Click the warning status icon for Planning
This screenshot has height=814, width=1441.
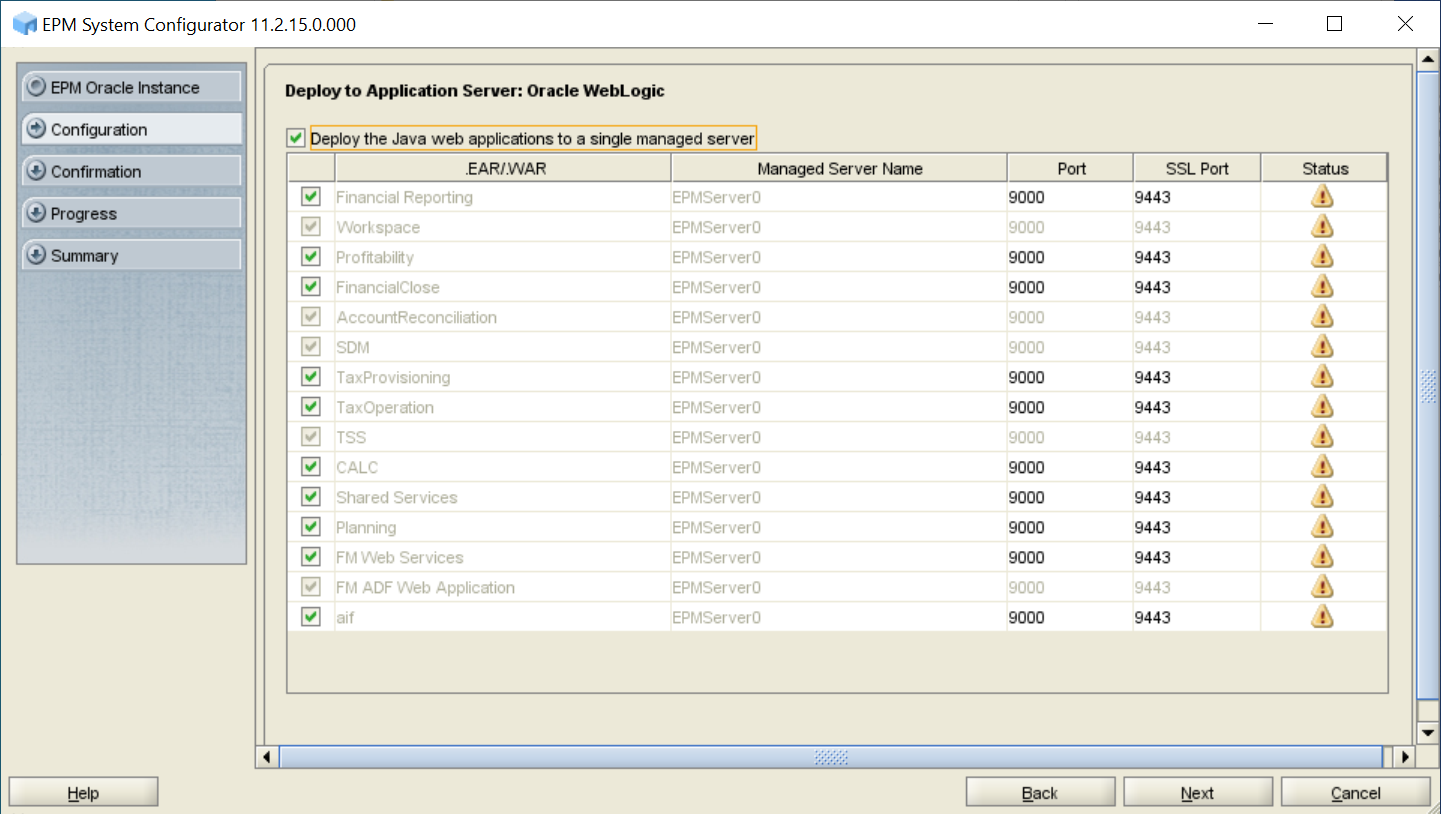click(x=1322, y=526)
